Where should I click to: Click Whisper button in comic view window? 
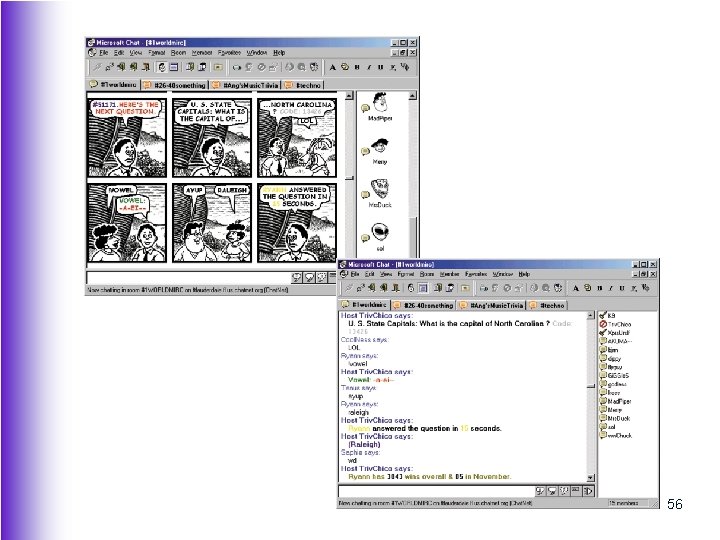322,277
